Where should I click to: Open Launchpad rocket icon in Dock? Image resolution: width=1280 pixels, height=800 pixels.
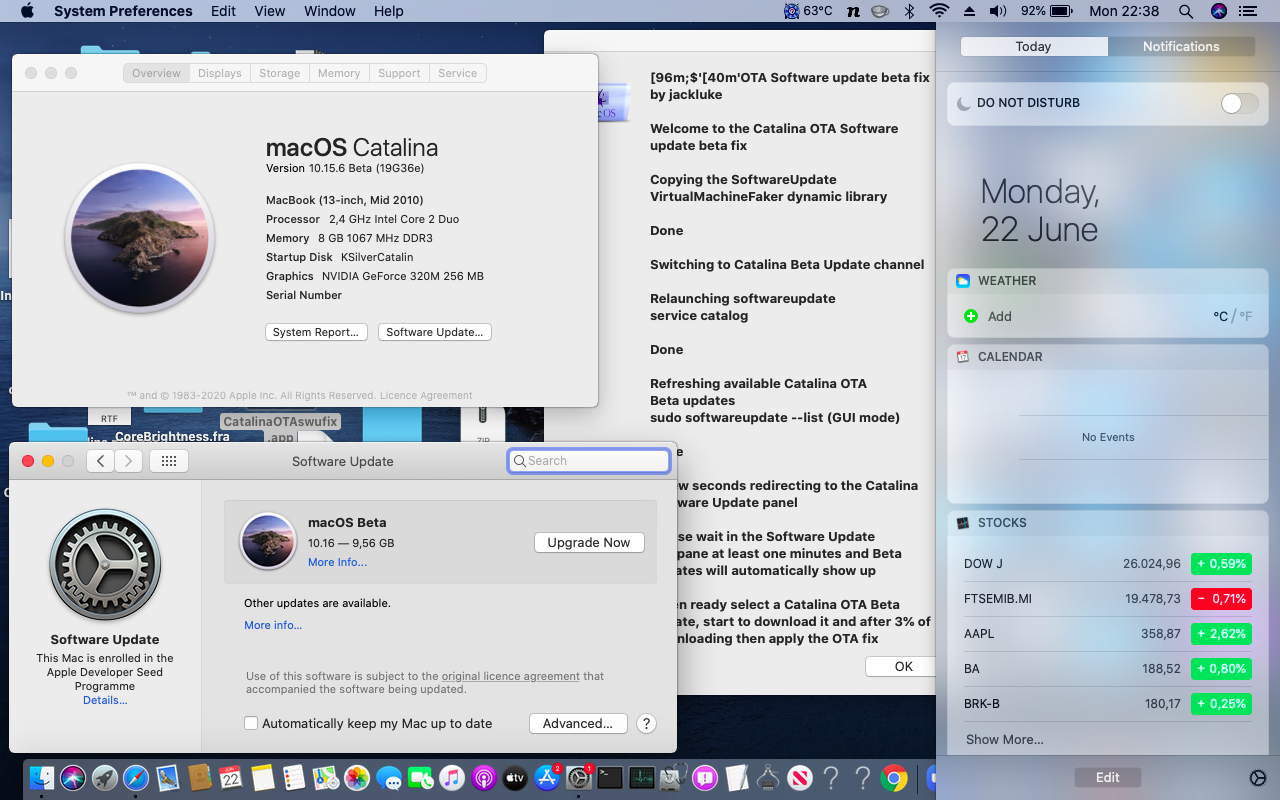coord(104,777)
